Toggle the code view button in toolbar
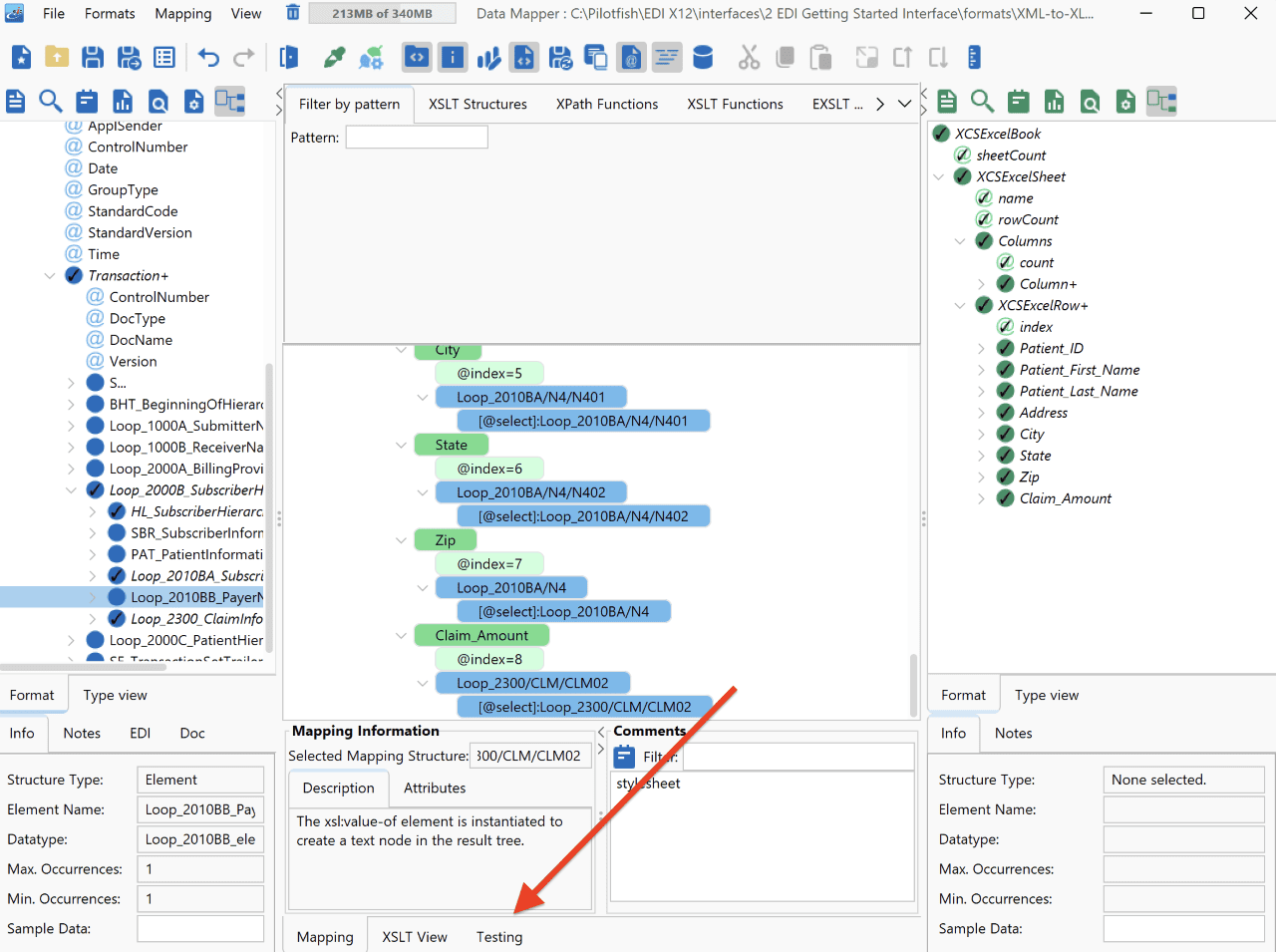1276x952 pixels. tap(417, 58)
